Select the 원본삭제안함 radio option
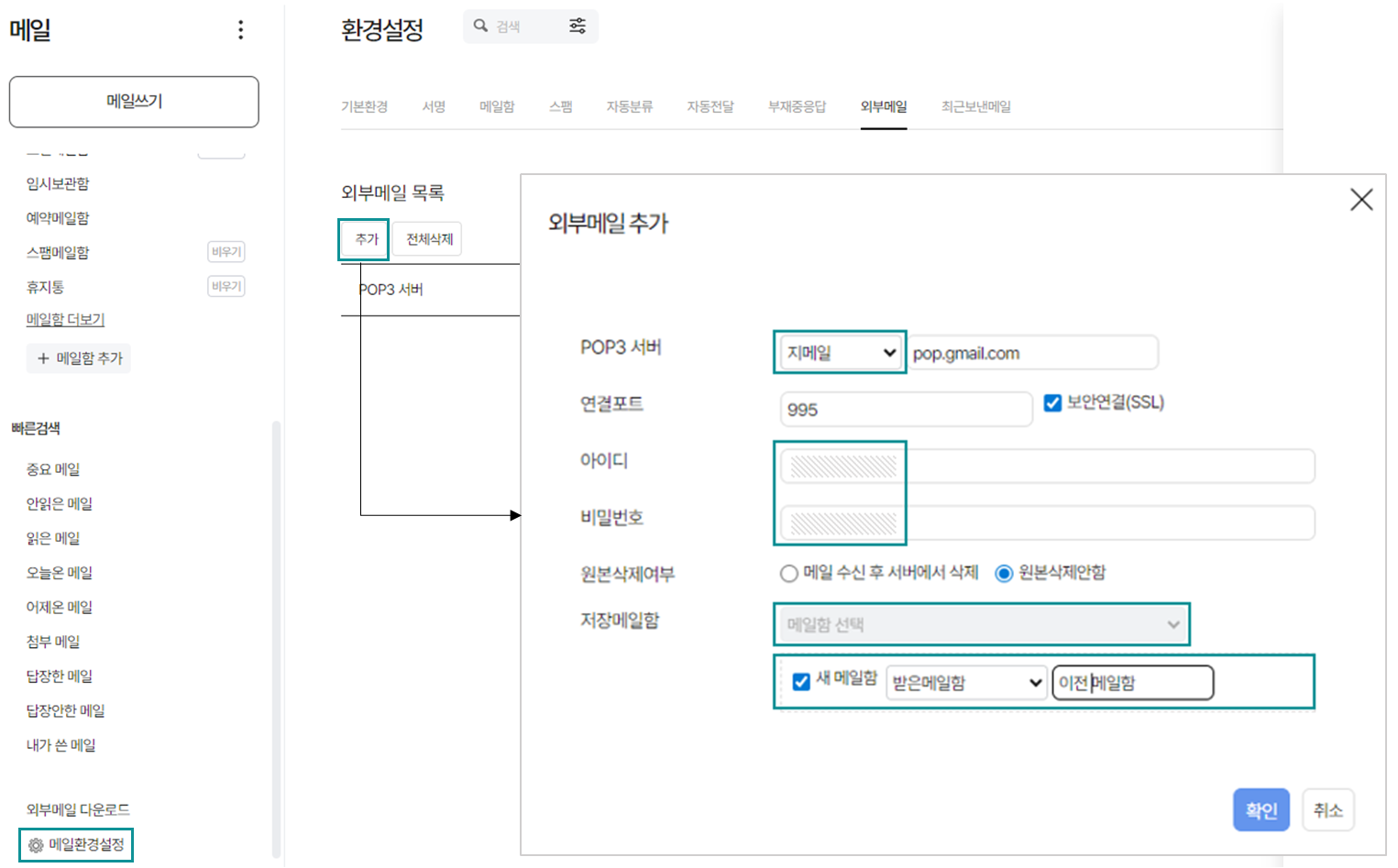Image resolution: width=1398 pixels, height=868 pixels. [x=1004, y=574]
